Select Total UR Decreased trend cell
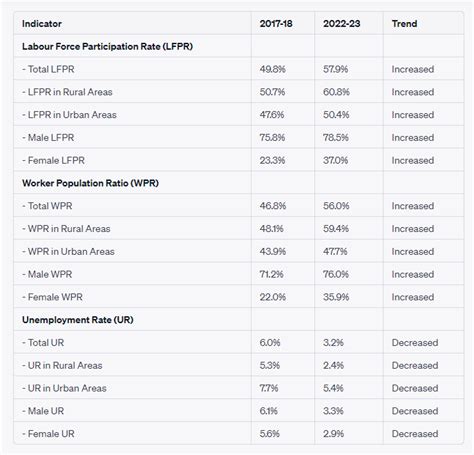 (415, 343)
